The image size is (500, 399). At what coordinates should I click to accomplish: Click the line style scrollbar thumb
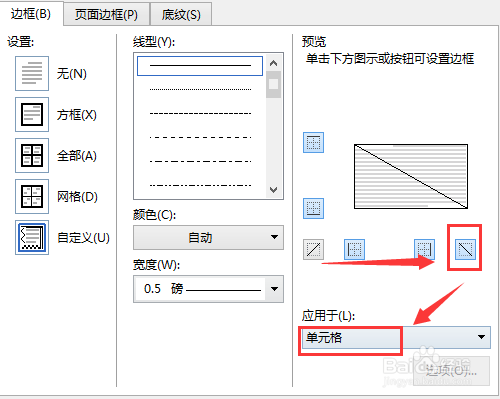pos(274,84)
